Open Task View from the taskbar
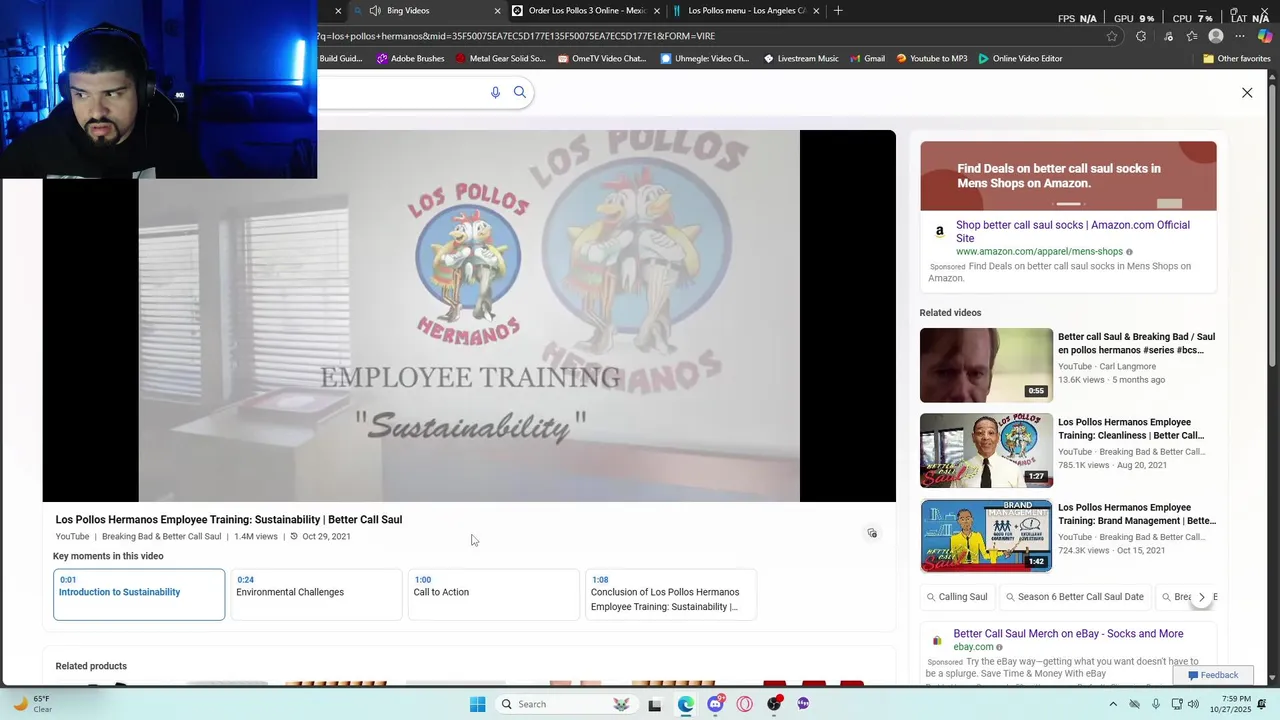The width and height of the screenshot is (1280, 720). [x=655, y=704]
